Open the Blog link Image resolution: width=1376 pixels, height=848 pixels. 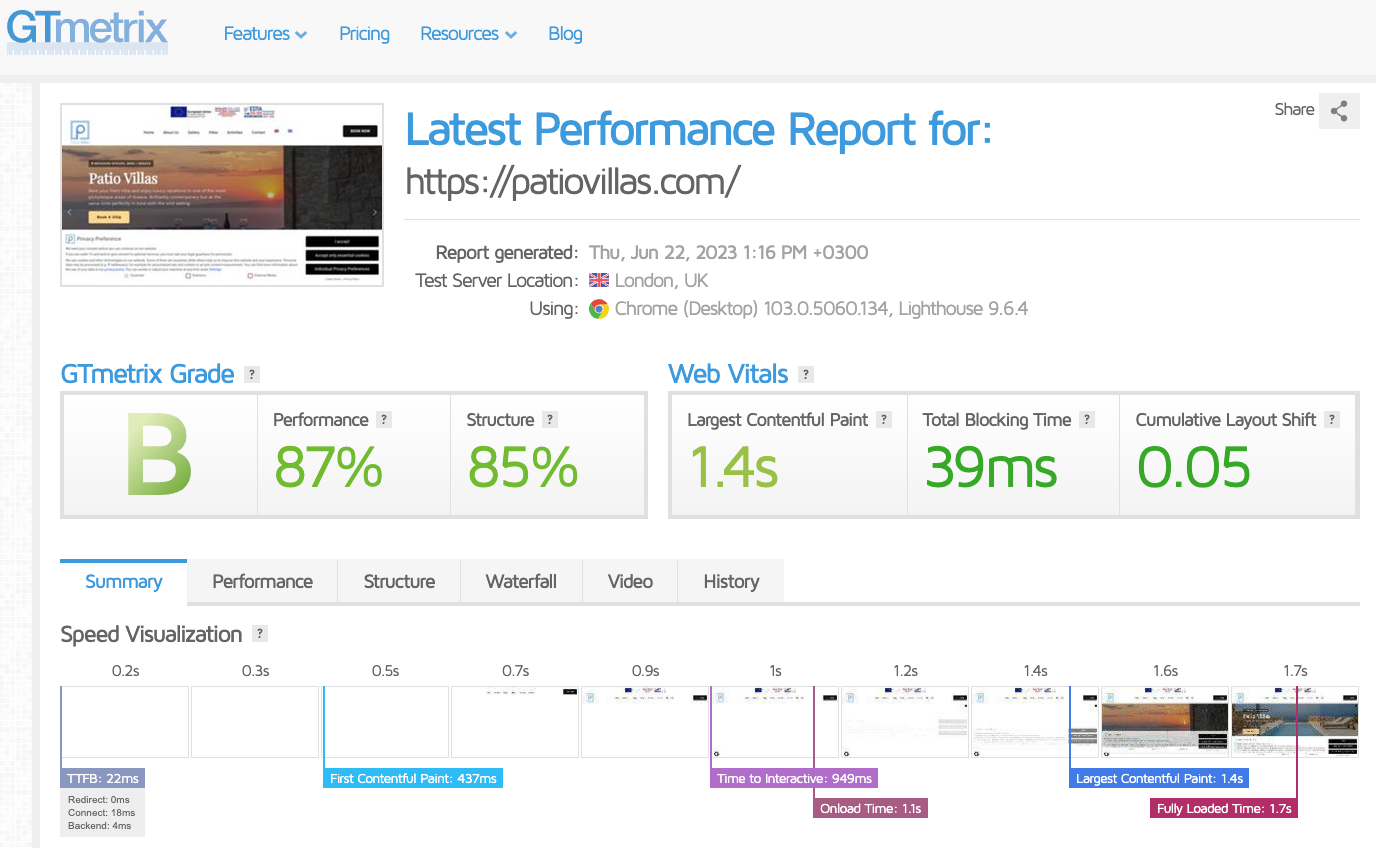(x=565, y=34)
